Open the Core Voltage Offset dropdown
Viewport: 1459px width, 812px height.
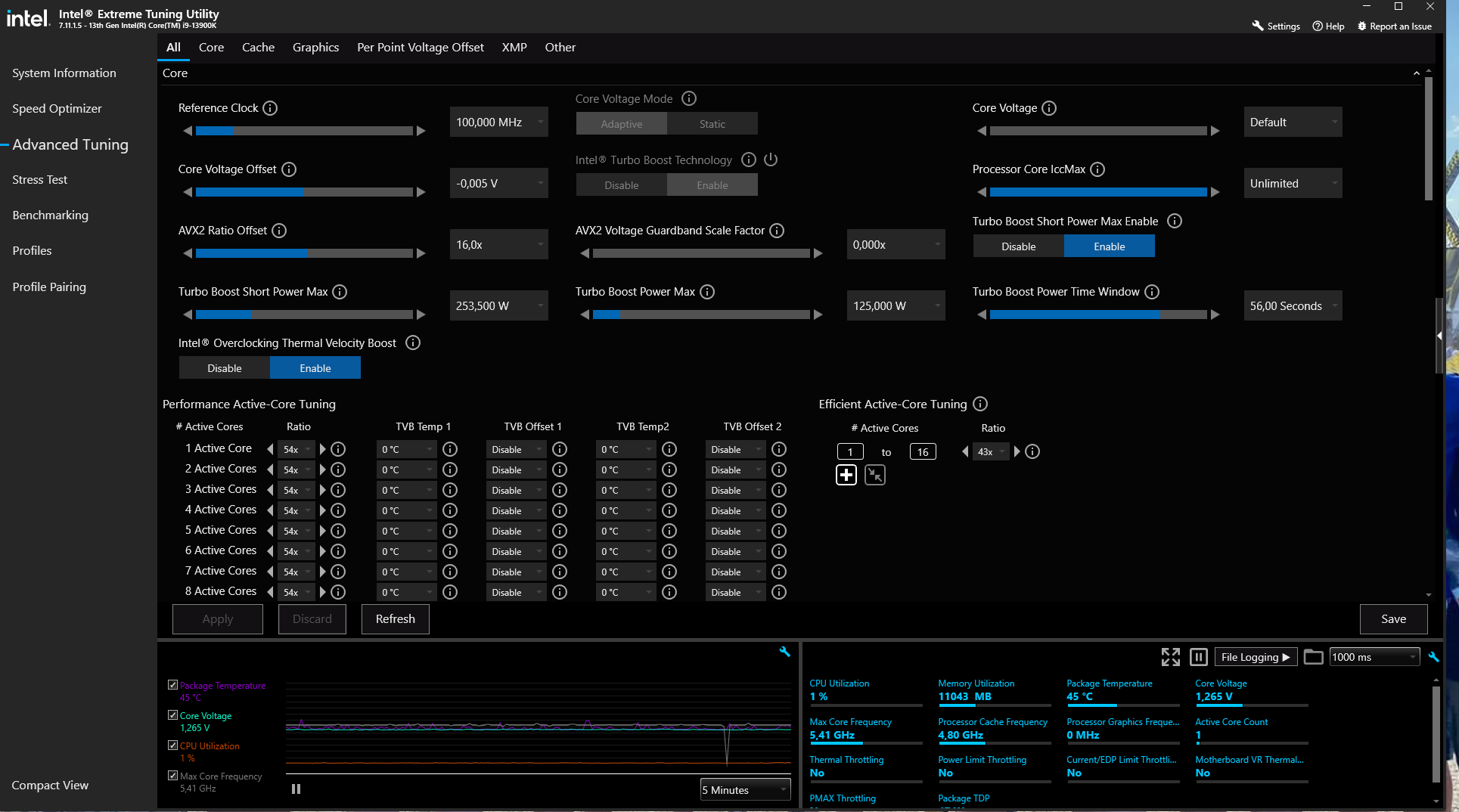[499, 184]
